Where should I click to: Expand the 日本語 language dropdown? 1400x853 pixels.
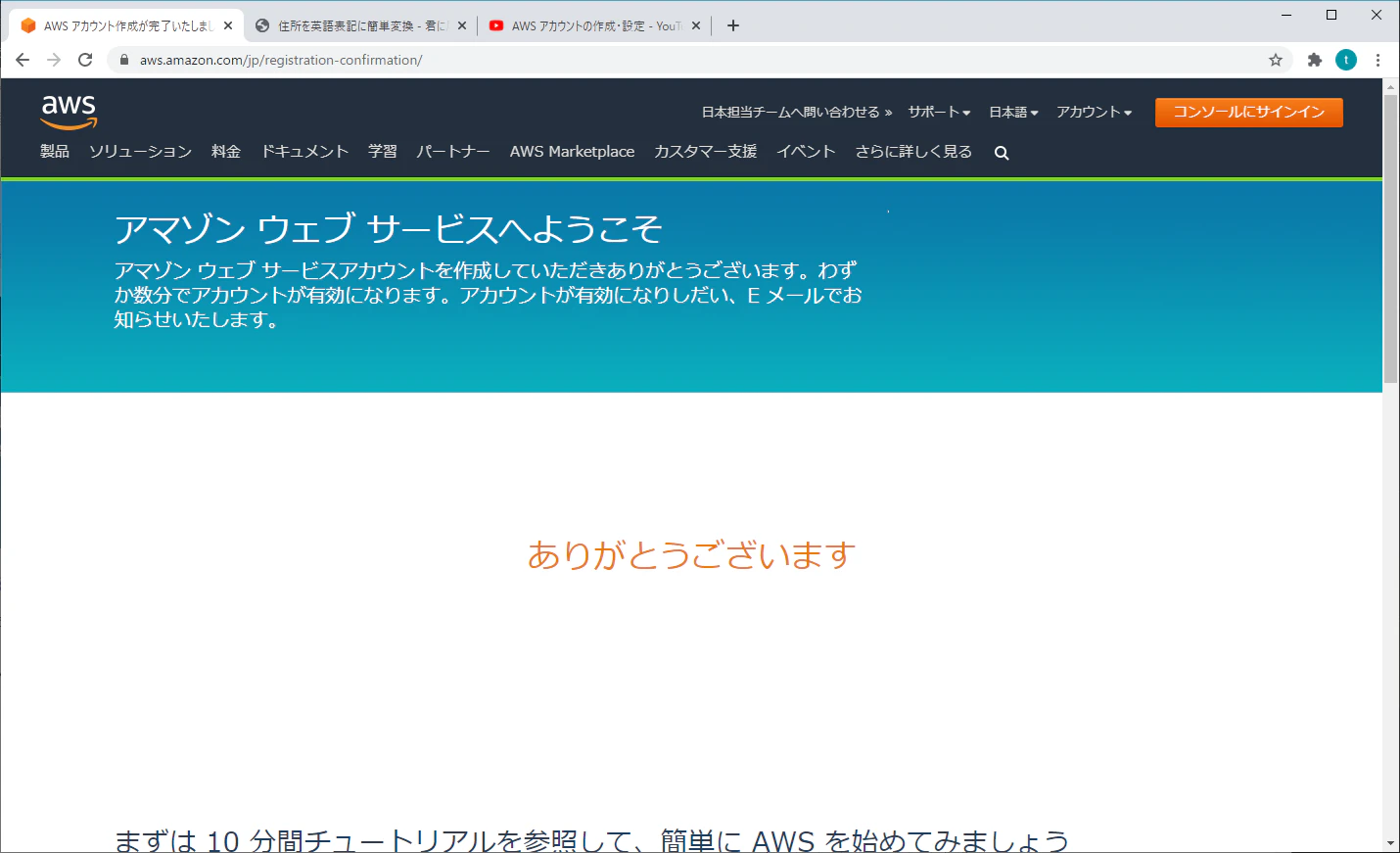[1013, 112]
